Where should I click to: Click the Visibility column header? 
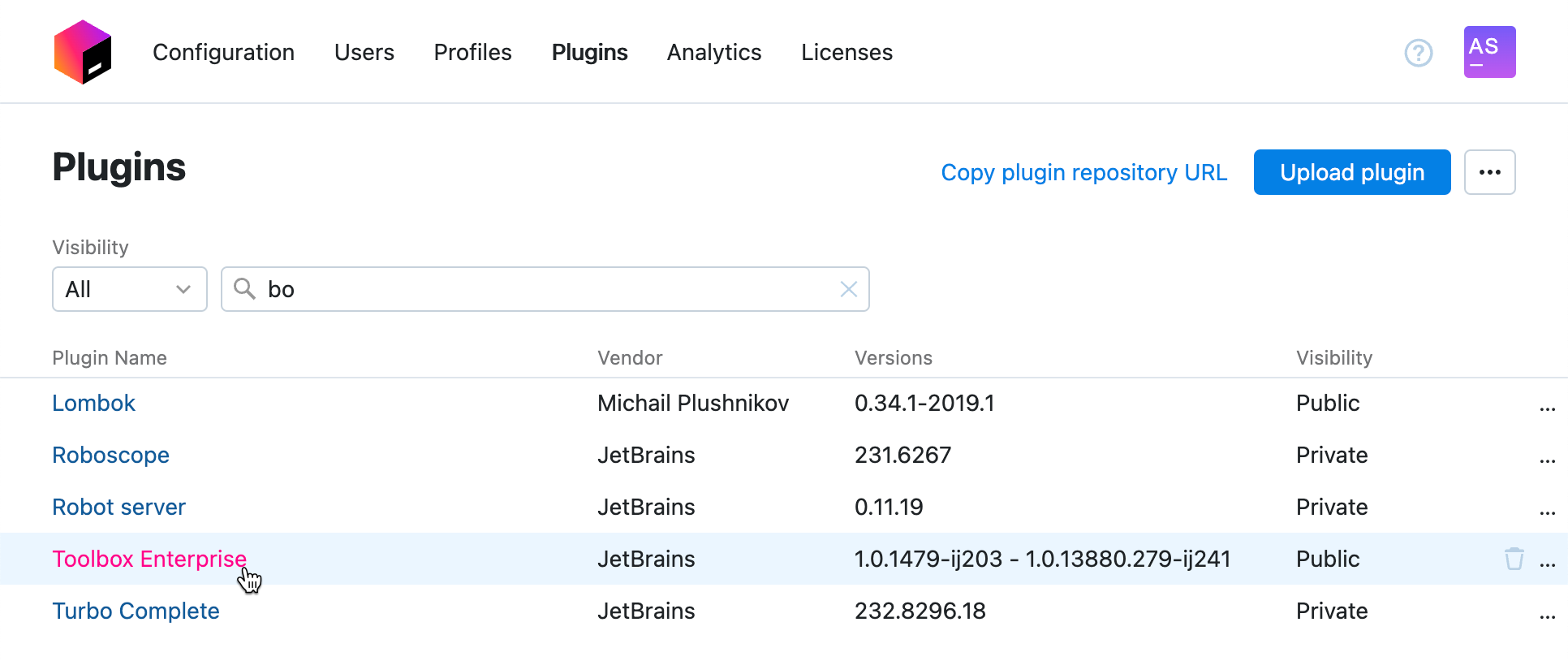[1334, 358]
